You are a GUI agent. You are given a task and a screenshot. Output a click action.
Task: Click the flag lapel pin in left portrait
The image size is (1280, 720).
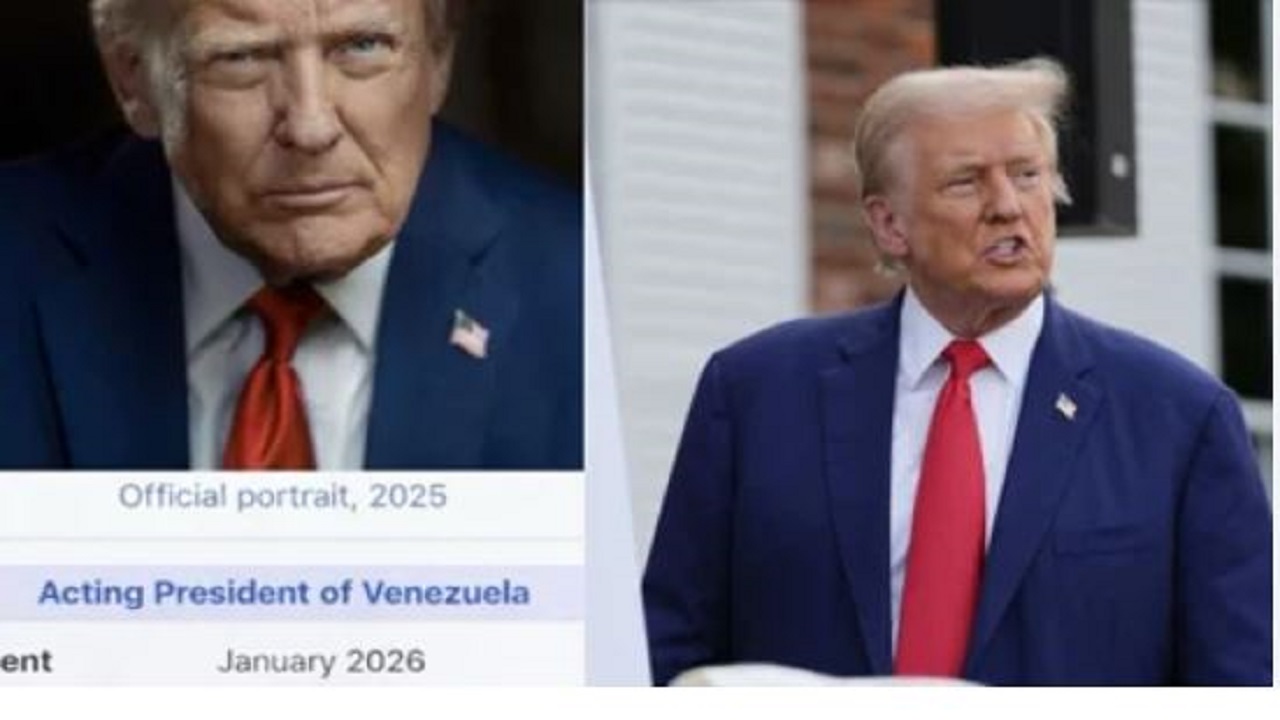coord(469,334)
